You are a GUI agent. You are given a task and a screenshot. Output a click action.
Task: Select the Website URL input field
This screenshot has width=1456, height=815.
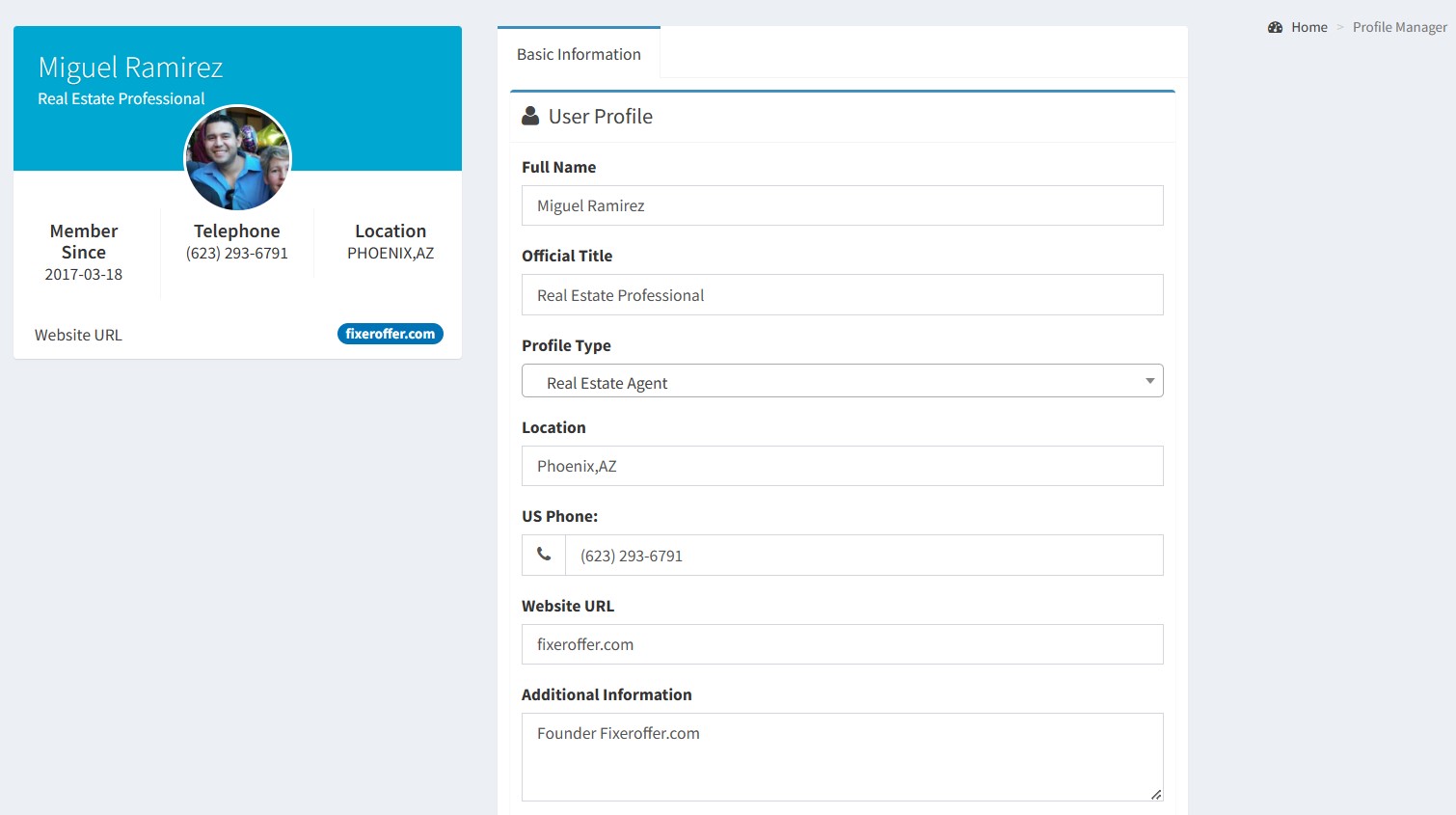(x=842, y=644)
